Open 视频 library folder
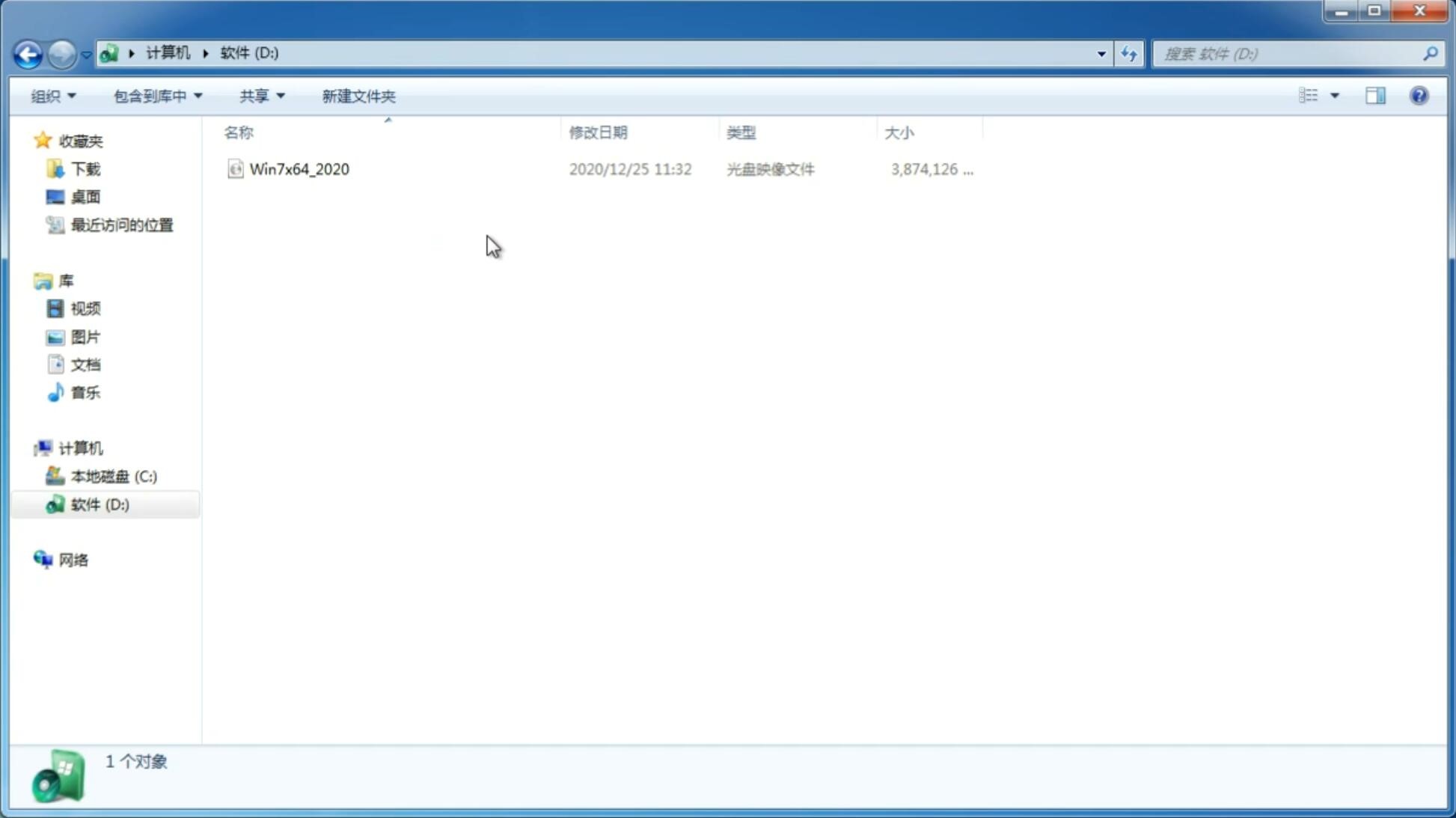The image size is (1456, 818). pyautogui.click(x=85, y=308)
